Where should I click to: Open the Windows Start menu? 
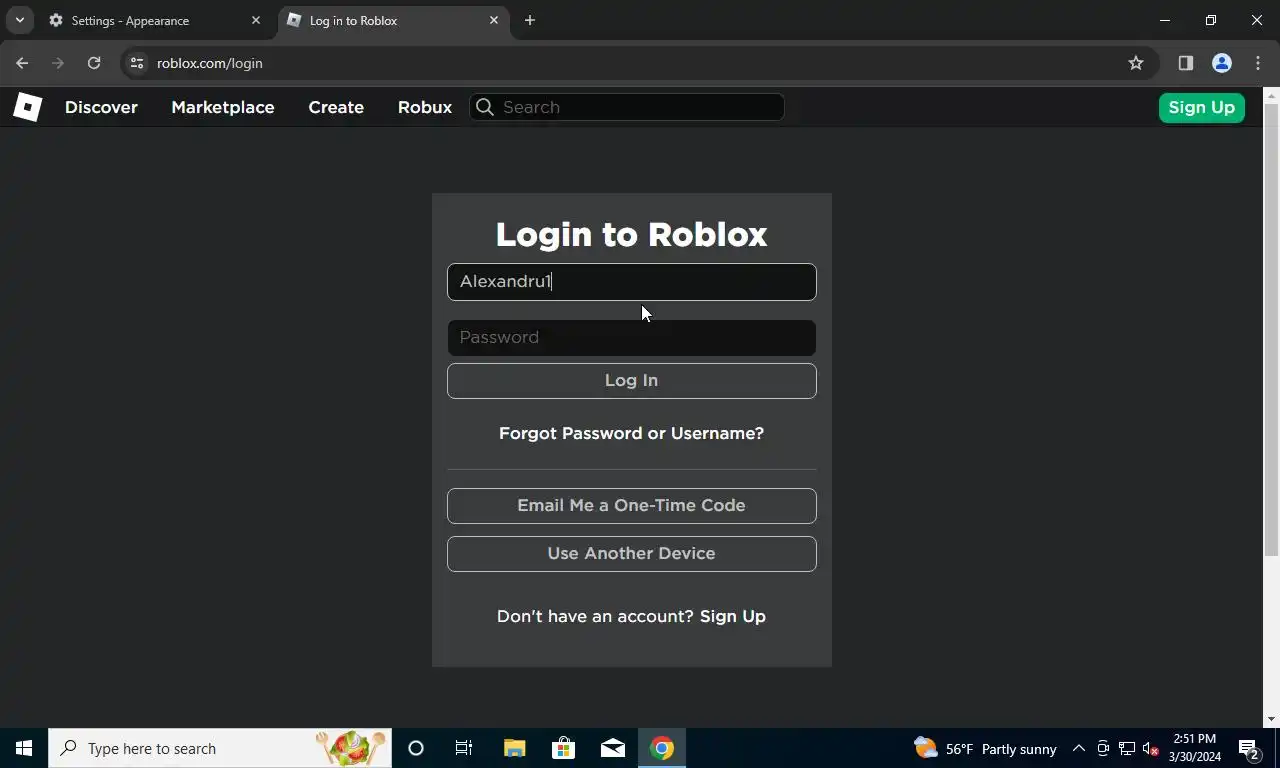(24, 748)
